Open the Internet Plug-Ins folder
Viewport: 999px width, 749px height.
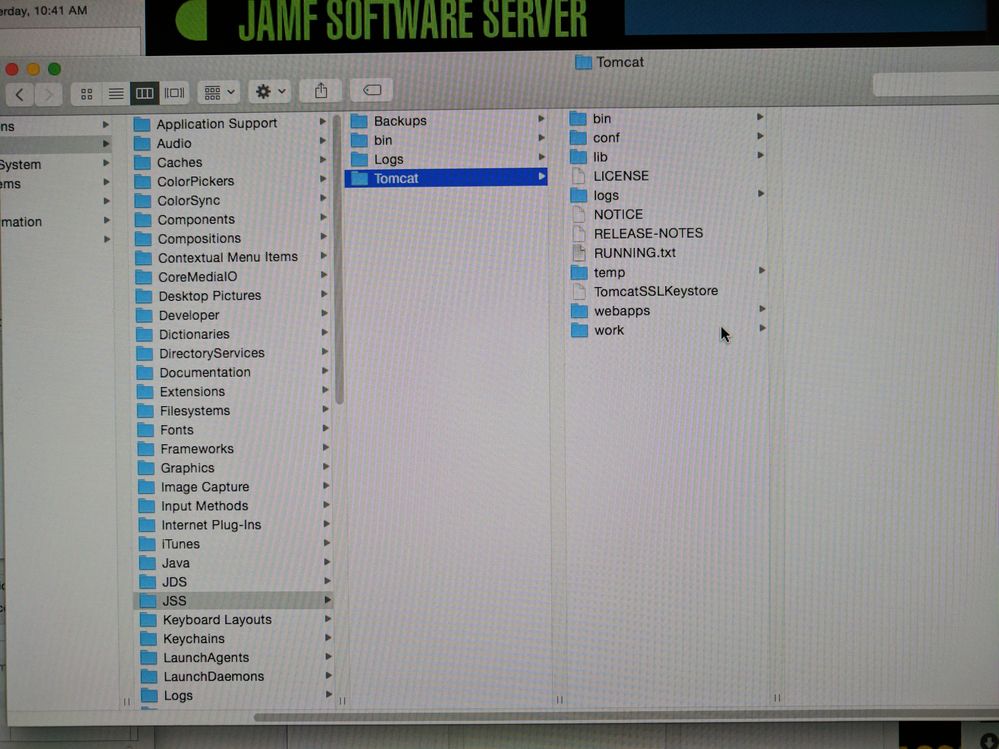coord(211,525)
